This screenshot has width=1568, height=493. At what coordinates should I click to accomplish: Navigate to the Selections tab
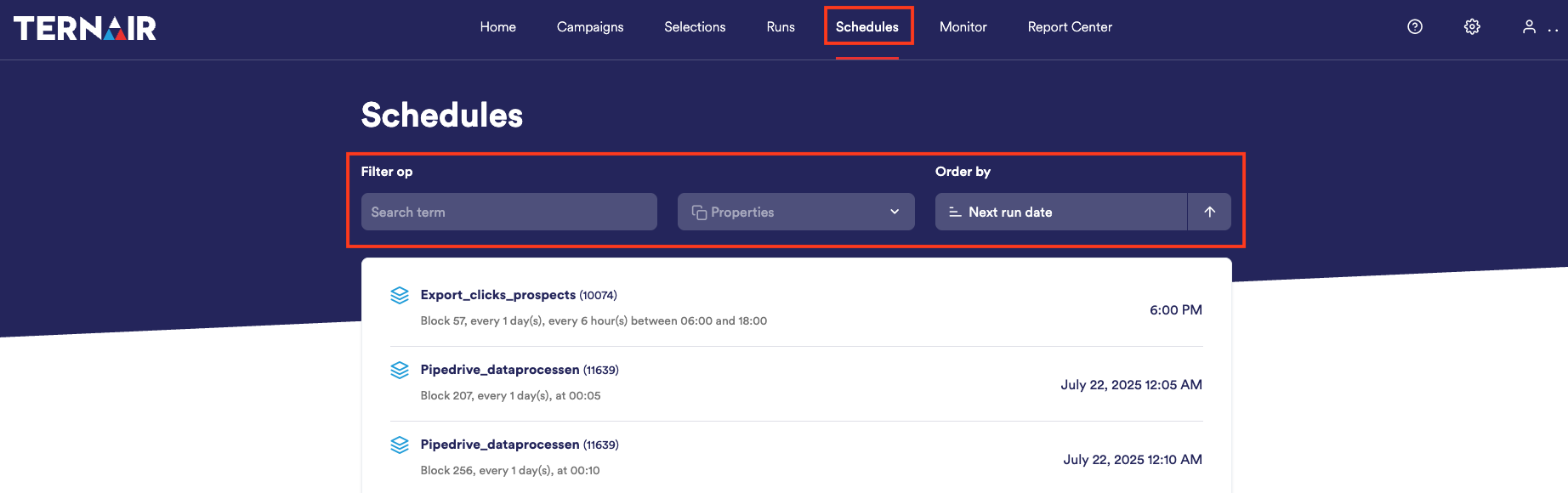click(695, 27)
